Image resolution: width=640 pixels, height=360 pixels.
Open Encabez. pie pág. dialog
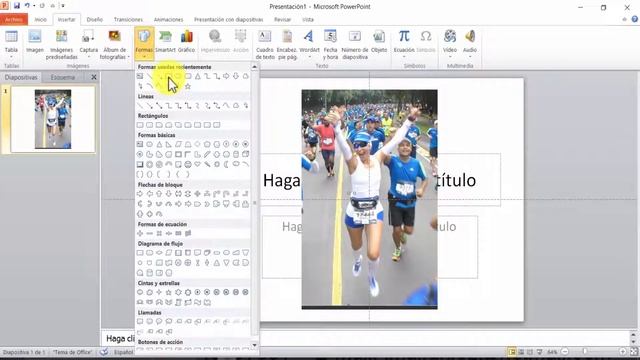click(287, 45)
